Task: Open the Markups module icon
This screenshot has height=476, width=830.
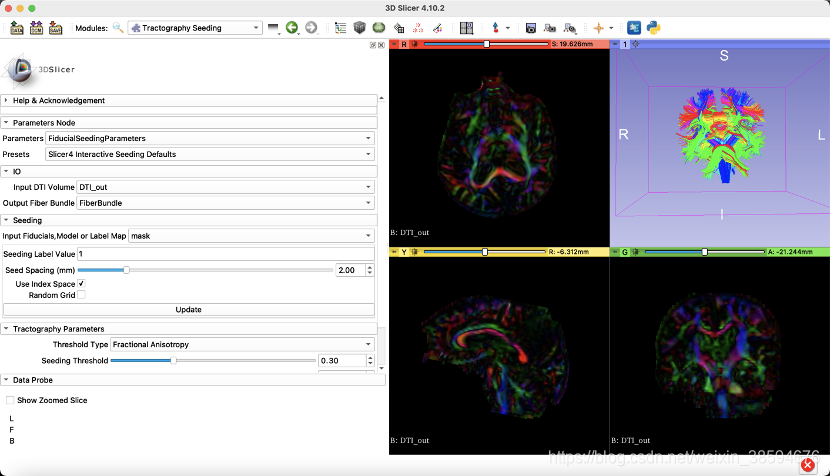Action: pos(418,28)
